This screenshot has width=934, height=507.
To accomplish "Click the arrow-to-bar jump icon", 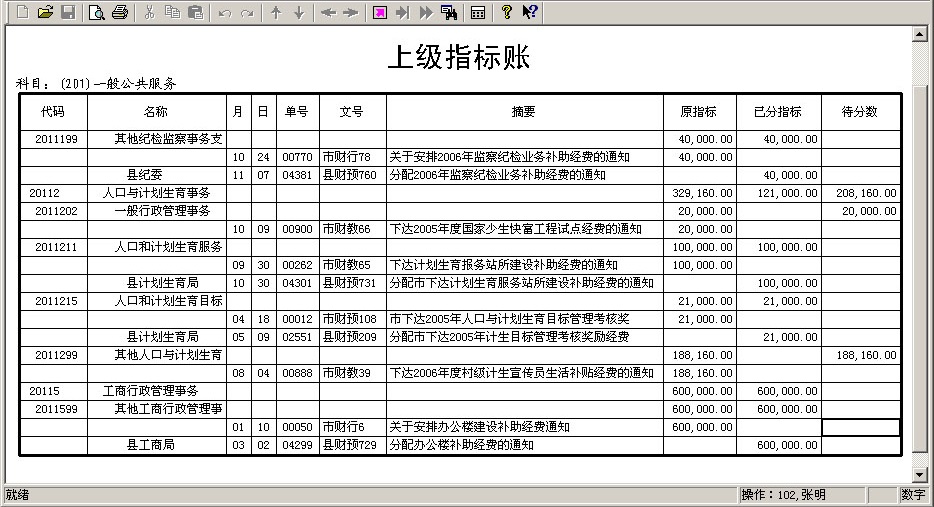I will (403, 12).
